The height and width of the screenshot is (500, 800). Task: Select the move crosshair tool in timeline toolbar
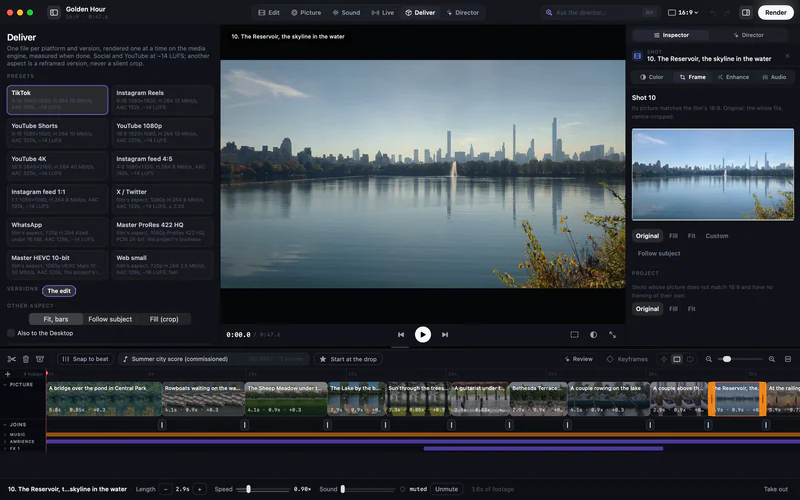tap(664, 359)
